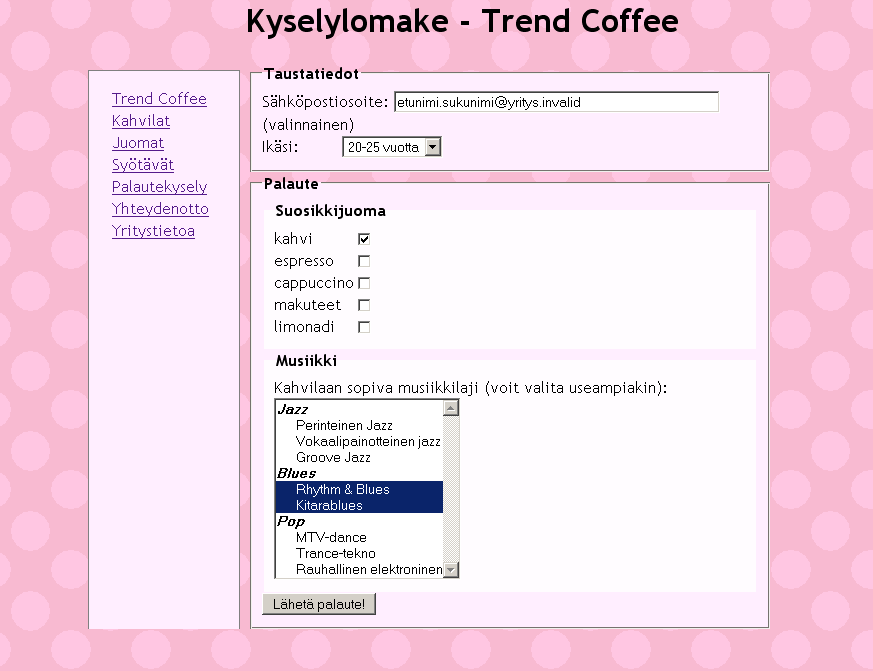Tick the espresso checkbox

click(364, 261)
